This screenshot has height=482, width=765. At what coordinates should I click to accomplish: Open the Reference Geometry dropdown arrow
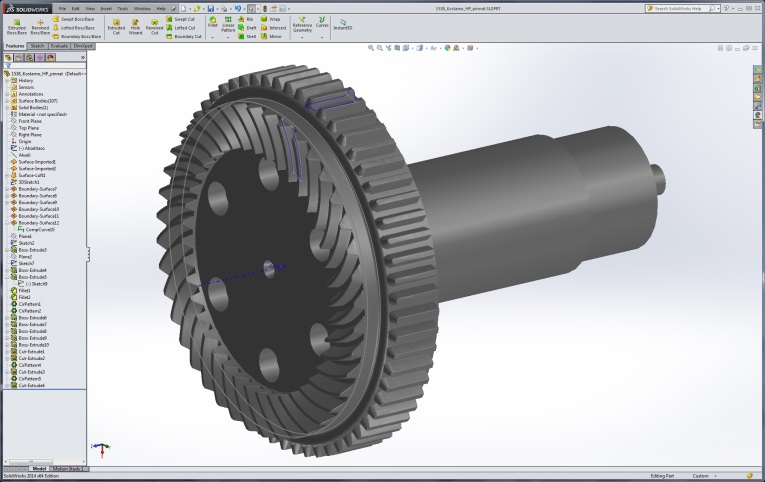(302, 37)
